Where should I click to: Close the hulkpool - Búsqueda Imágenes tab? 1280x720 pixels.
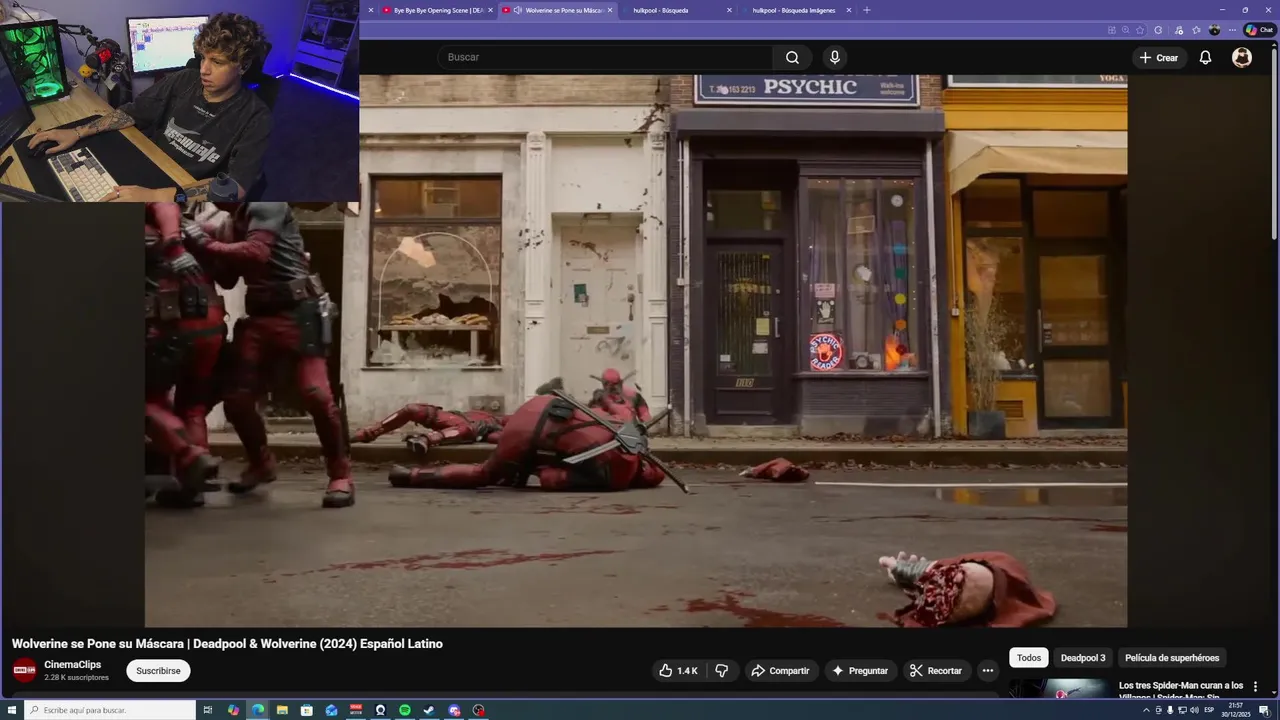(848, 10)
